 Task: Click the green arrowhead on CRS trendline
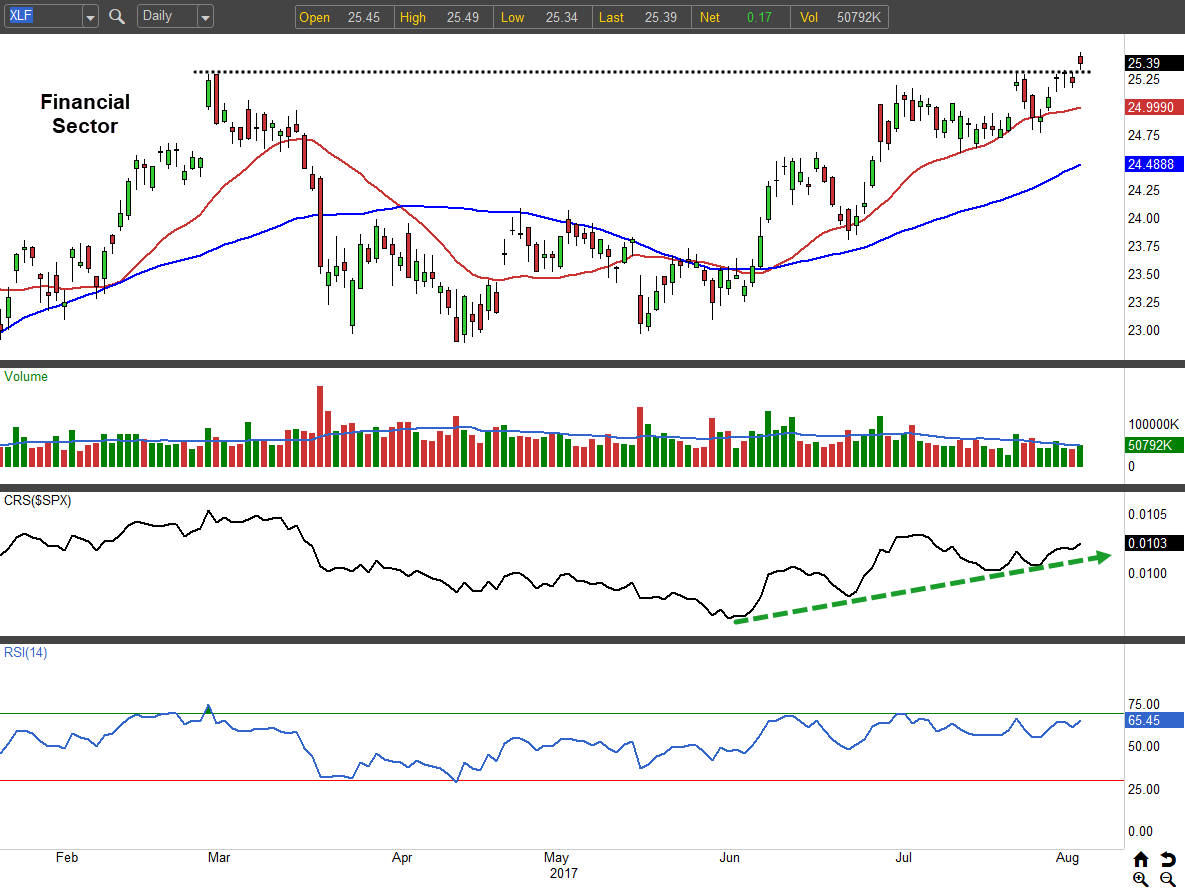(1103, 556)
